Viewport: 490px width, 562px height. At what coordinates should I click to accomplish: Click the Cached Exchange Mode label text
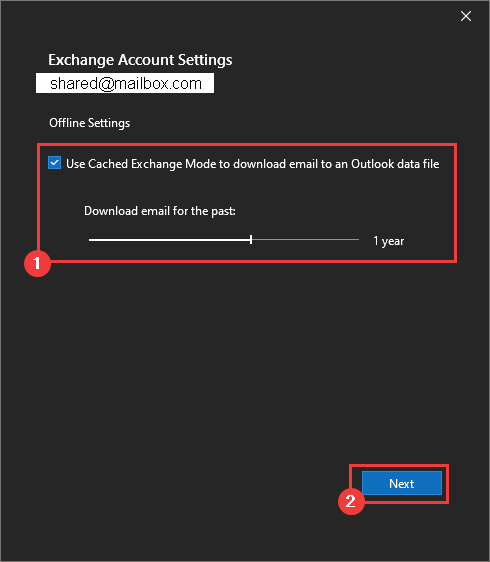tap(253, 164)
